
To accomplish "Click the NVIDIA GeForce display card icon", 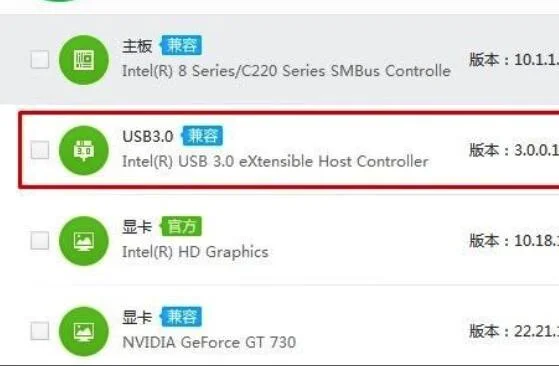I will tap(84, 331).
